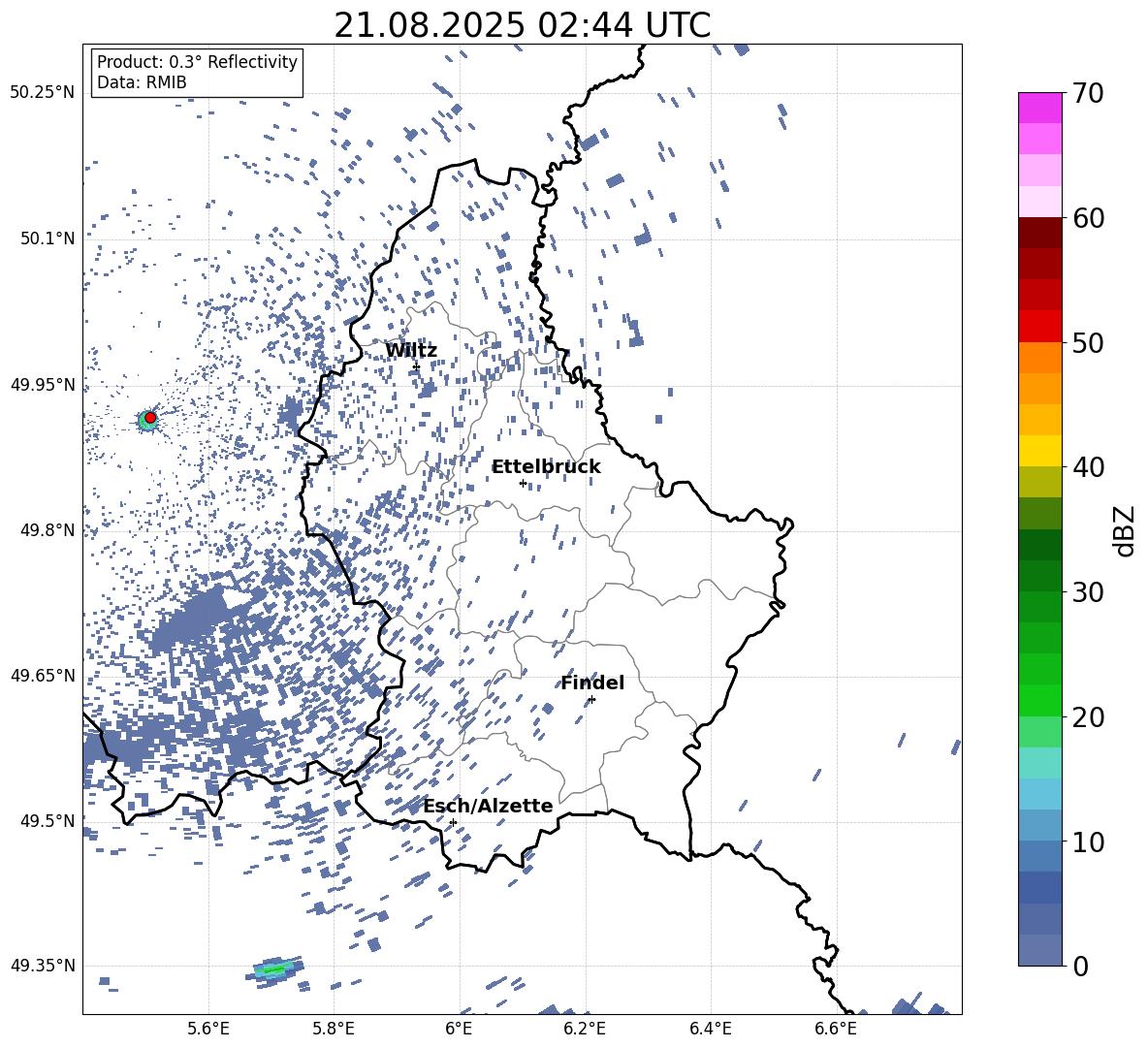Click the 6°E longitude tick label

[x=459, y=1029]
